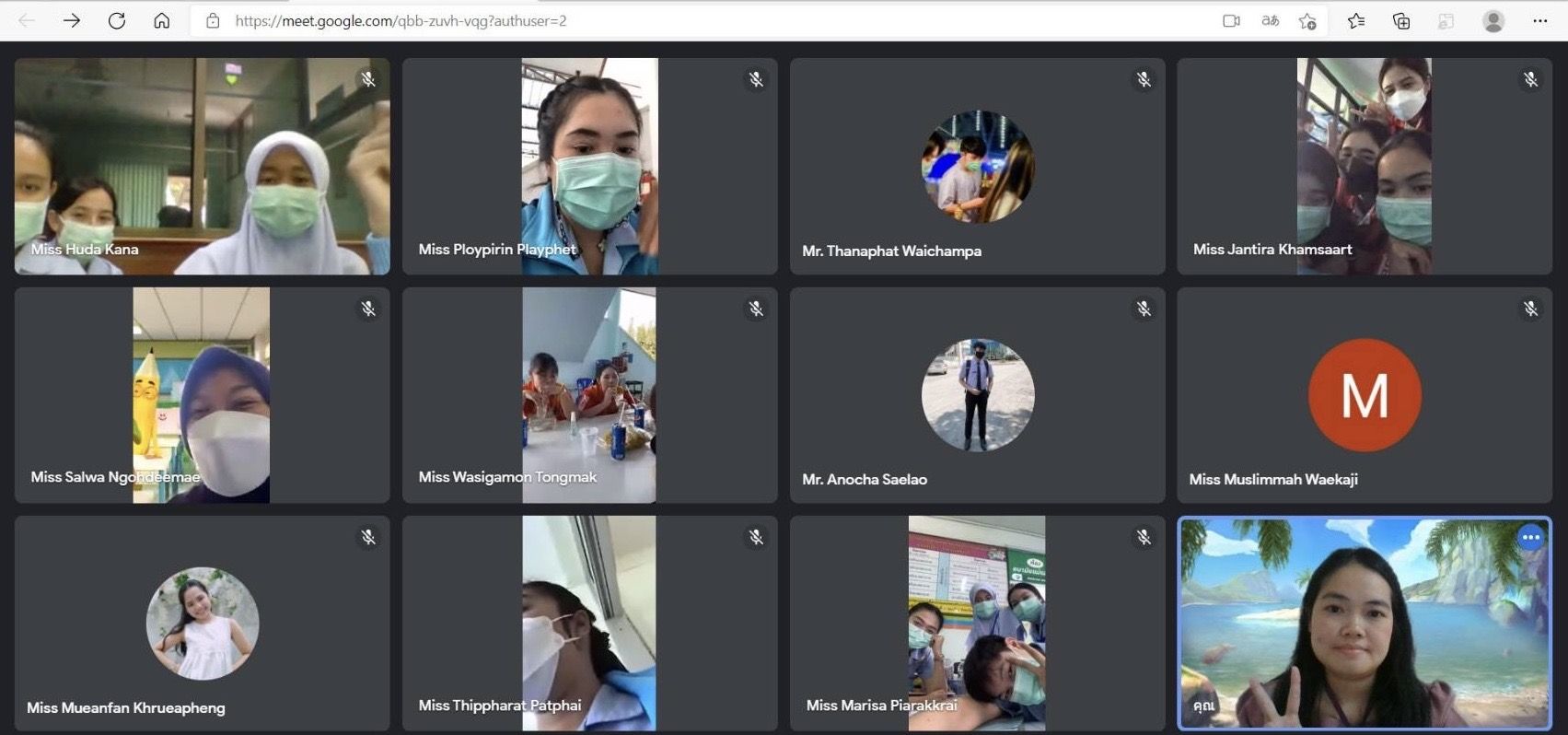The height and width of the screenshot is (735, 1568).
Task: Refresh the Google Meet page
Action: 117,20
